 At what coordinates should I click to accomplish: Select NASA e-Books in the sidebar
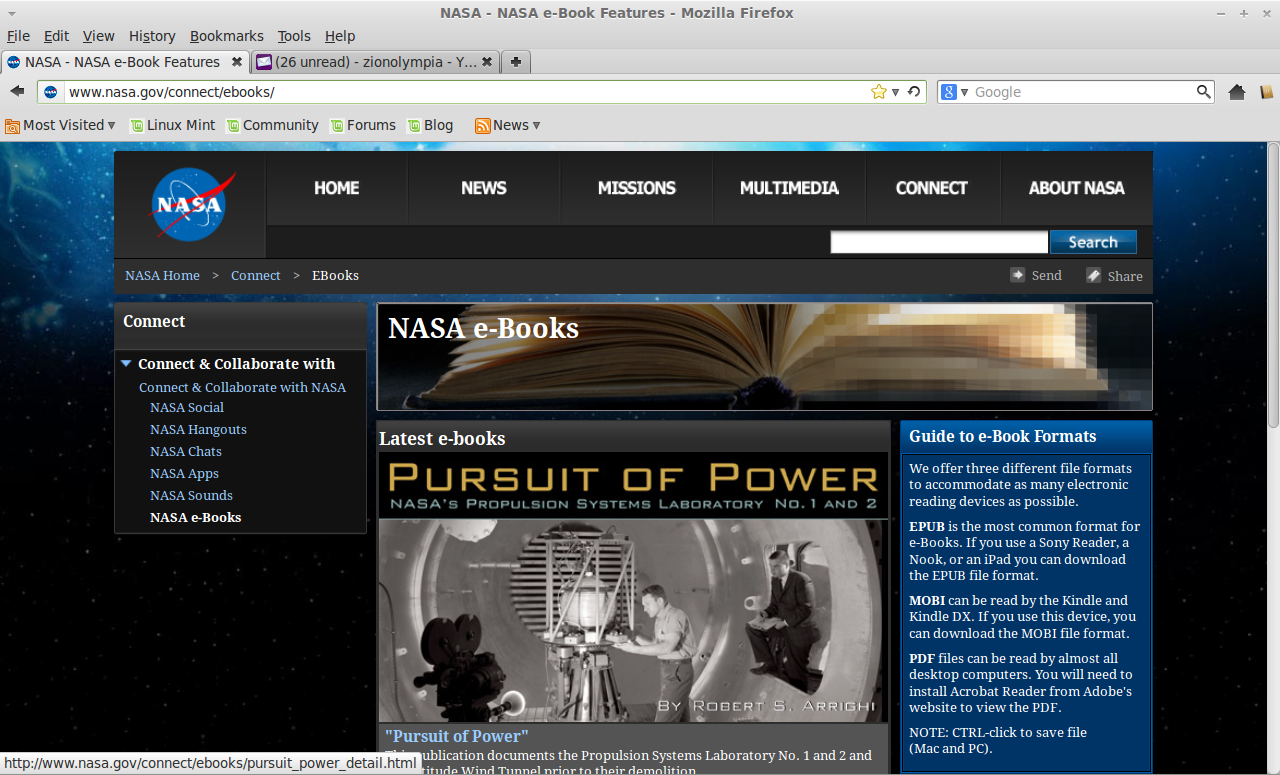tap(195, 517)
